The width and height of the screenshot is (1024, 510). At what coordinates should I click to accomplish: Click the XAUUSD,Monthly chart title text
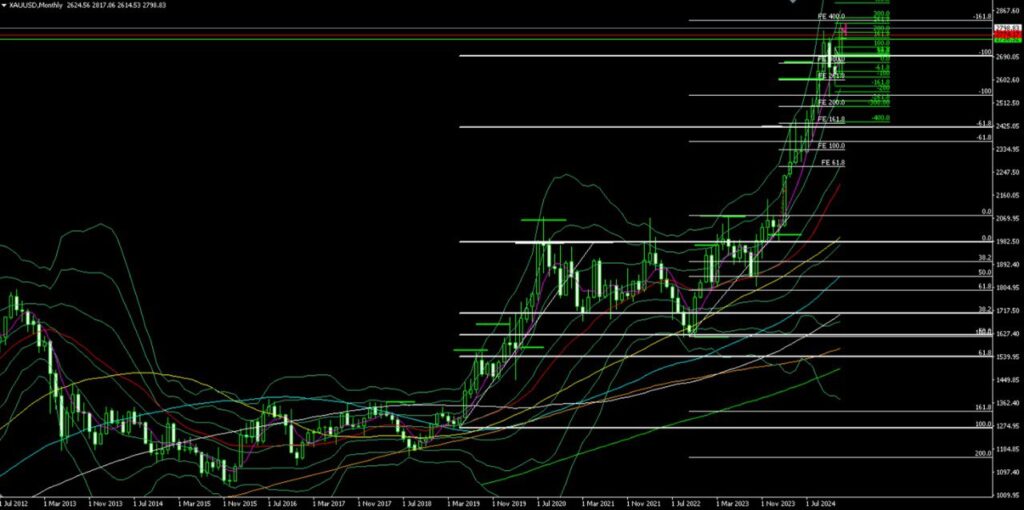click(x=35, y=4)
